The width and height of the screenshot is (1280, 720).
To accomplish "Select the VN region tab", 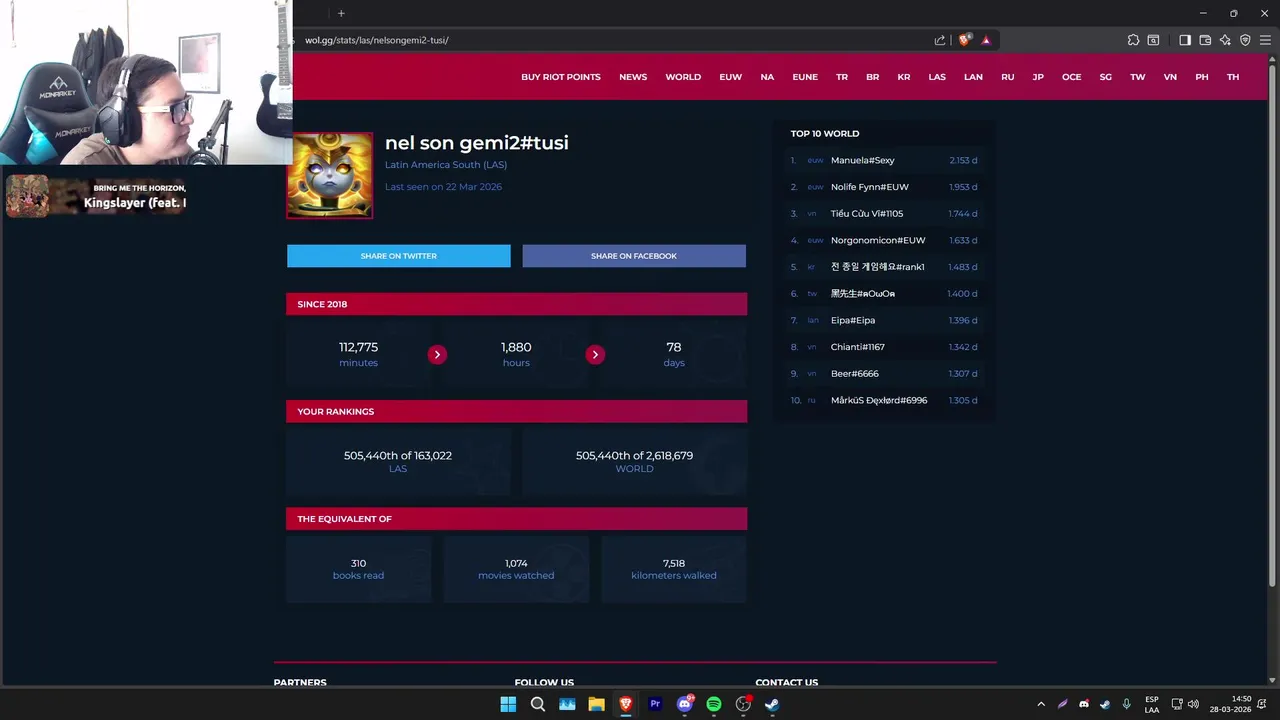I will (x=1170, y=77).
